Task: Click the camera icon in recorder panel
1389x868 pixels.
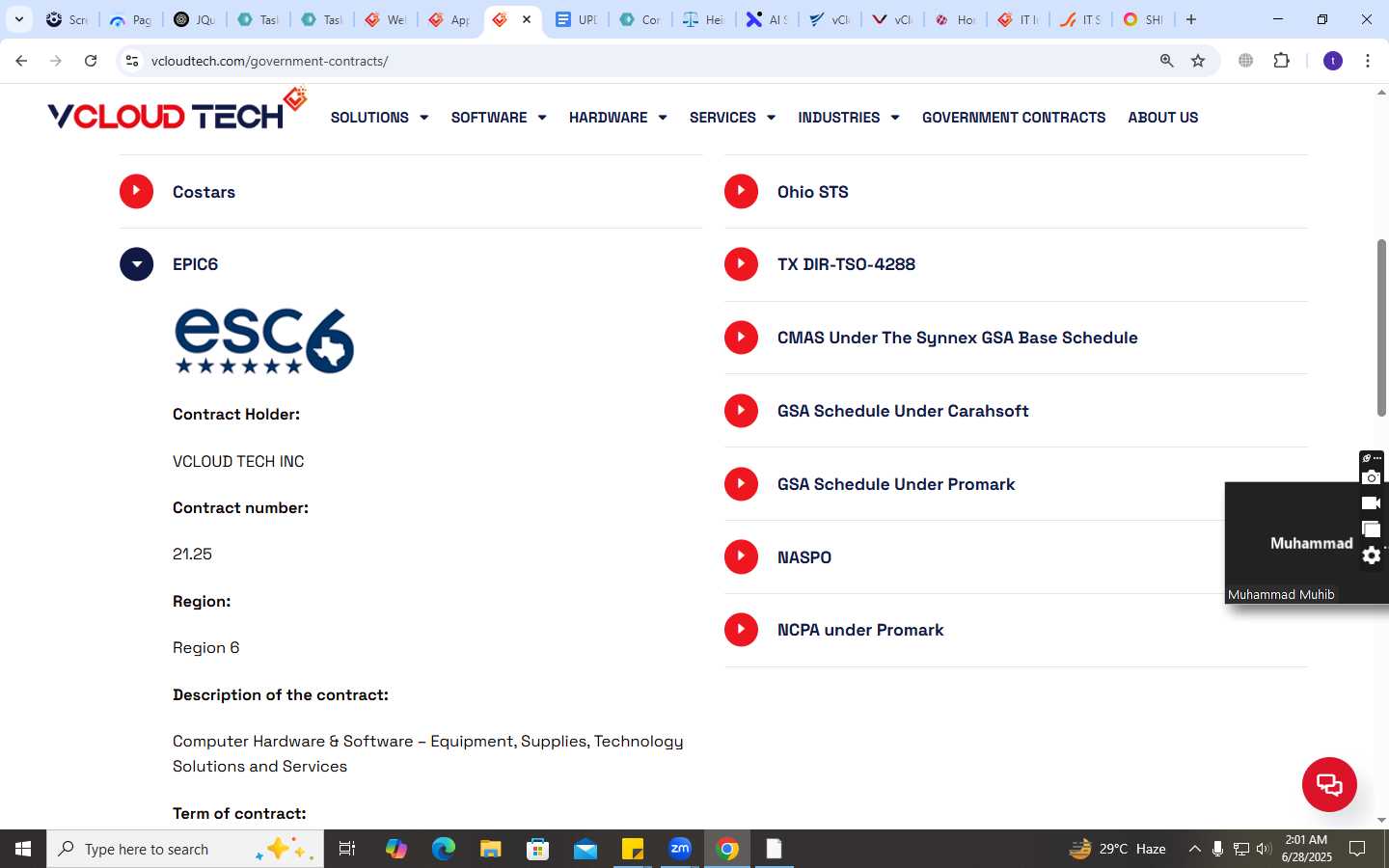Action: click(1371, 477)
